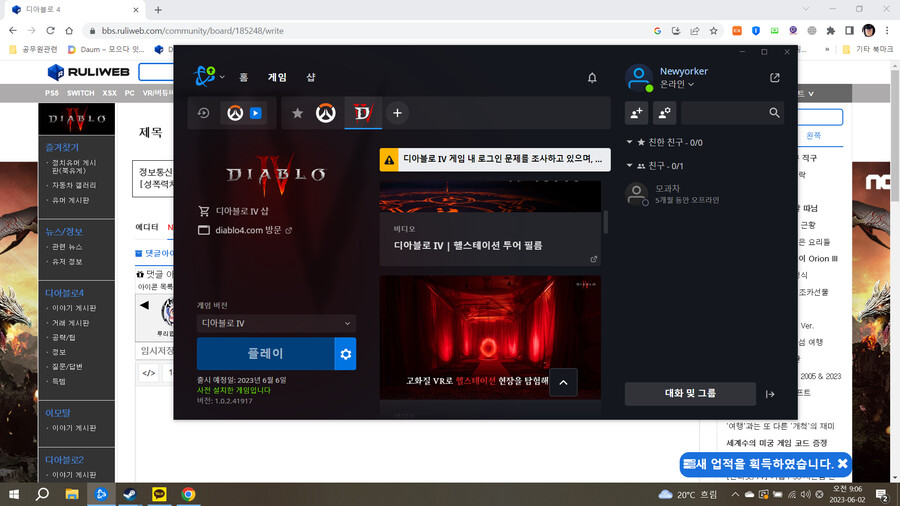This screenshot has height=506, width=900.
Task: Click the Battle.net logo icon
Action: [x=204, y=76]
